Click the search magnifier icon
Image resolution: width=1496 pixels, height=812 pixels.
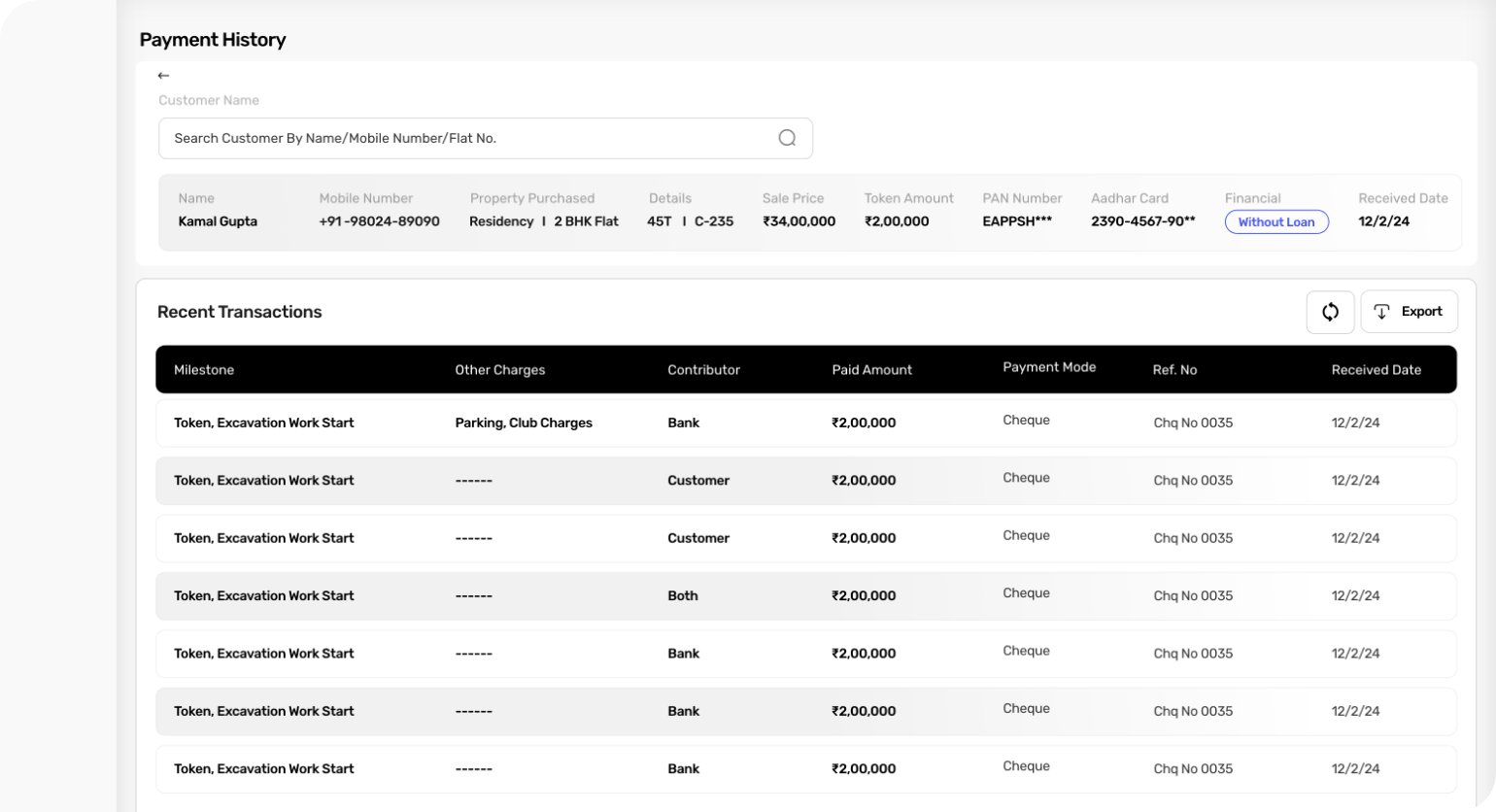(787, 138)
